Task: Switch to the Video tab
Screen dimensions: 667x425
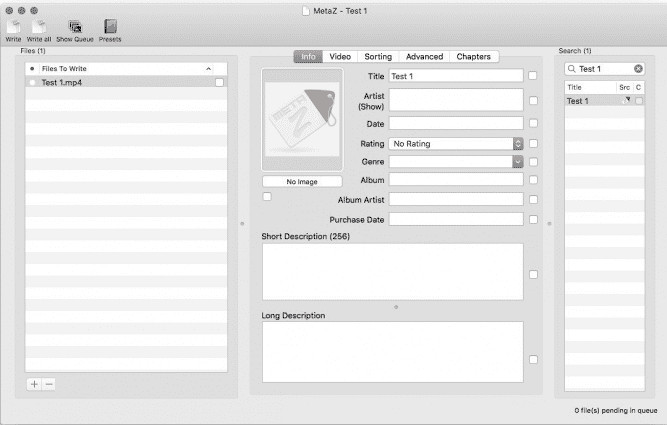Action: pos(340,57)
